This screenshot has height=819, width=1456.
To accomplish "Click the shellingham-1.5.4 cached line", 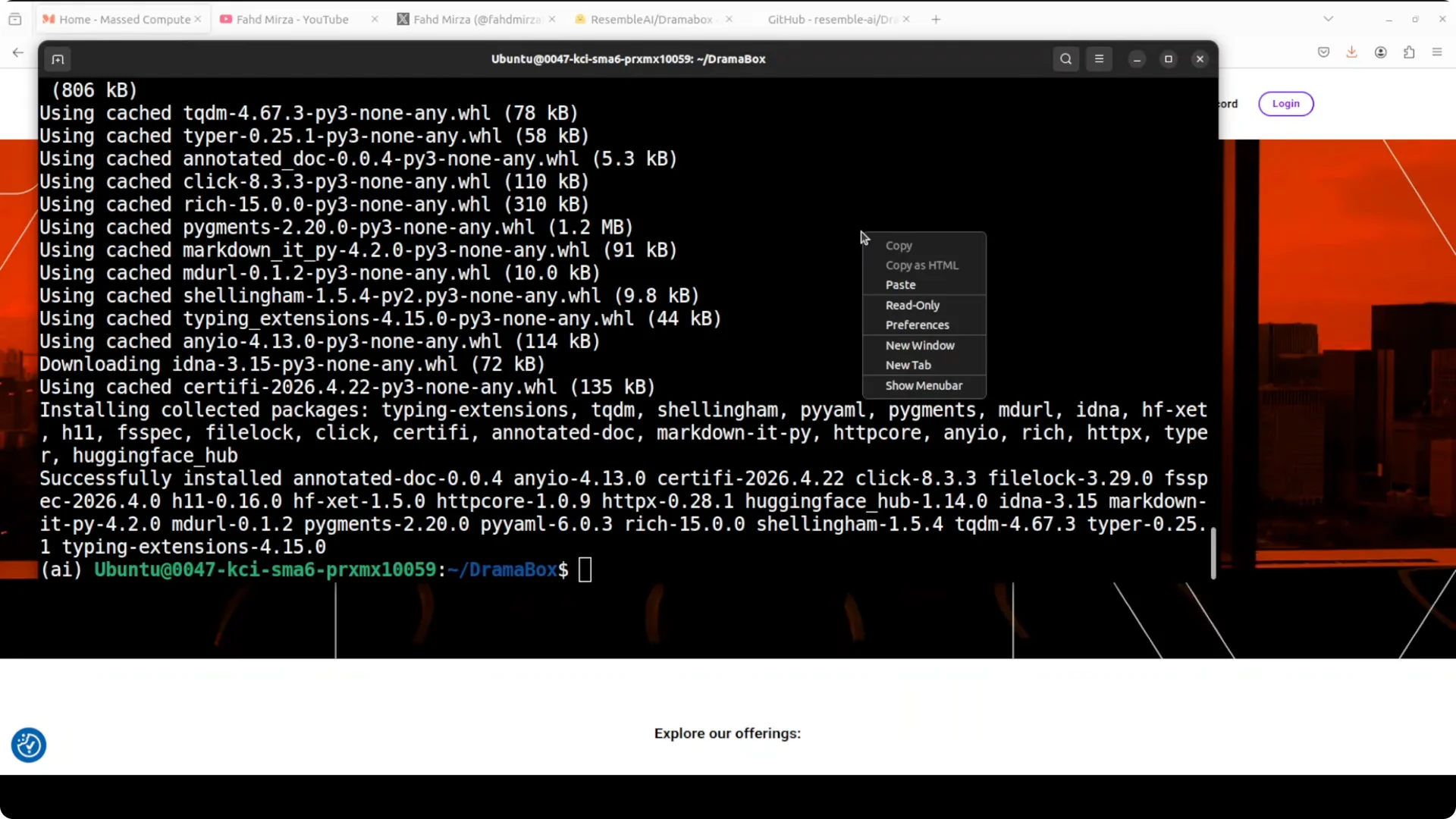I will (369, 296).
